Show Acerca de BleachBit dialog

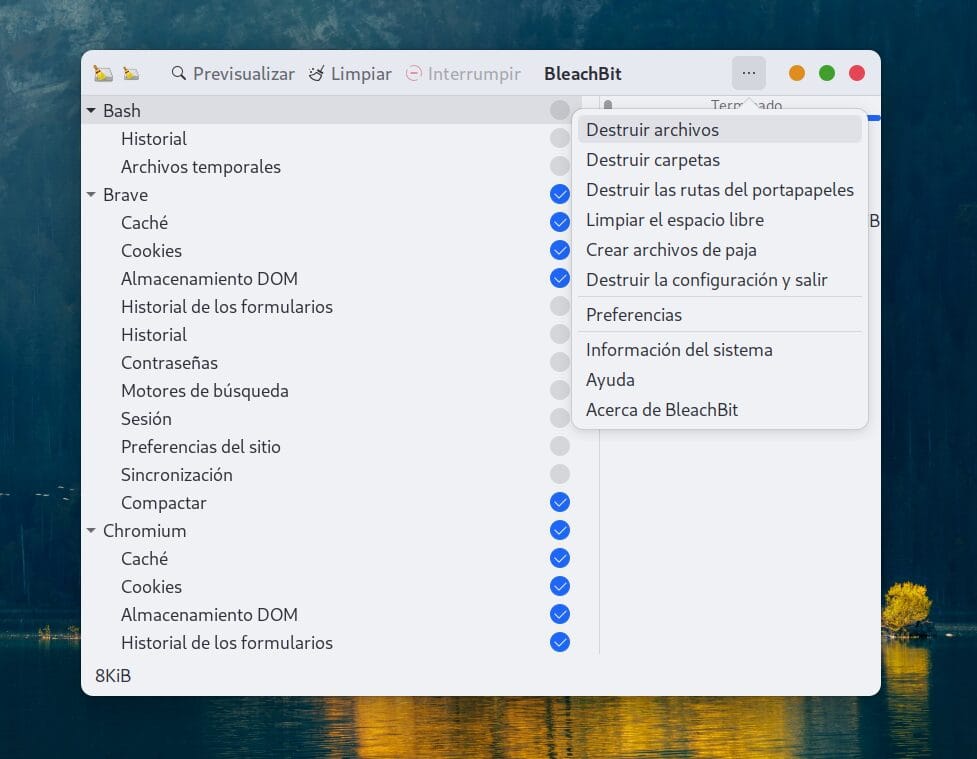coord(720,409)
